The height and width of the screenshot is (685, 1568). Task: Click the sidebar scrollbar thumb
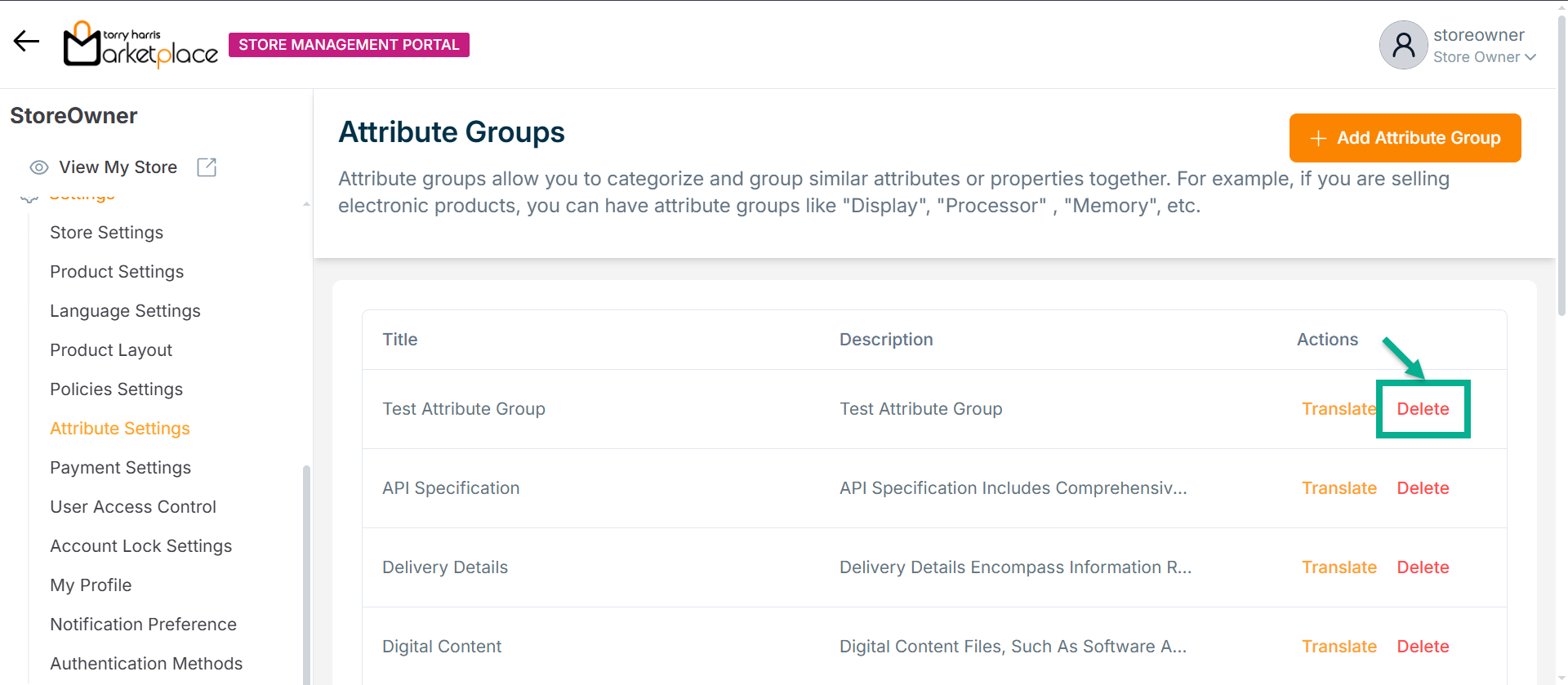(306, 572)
